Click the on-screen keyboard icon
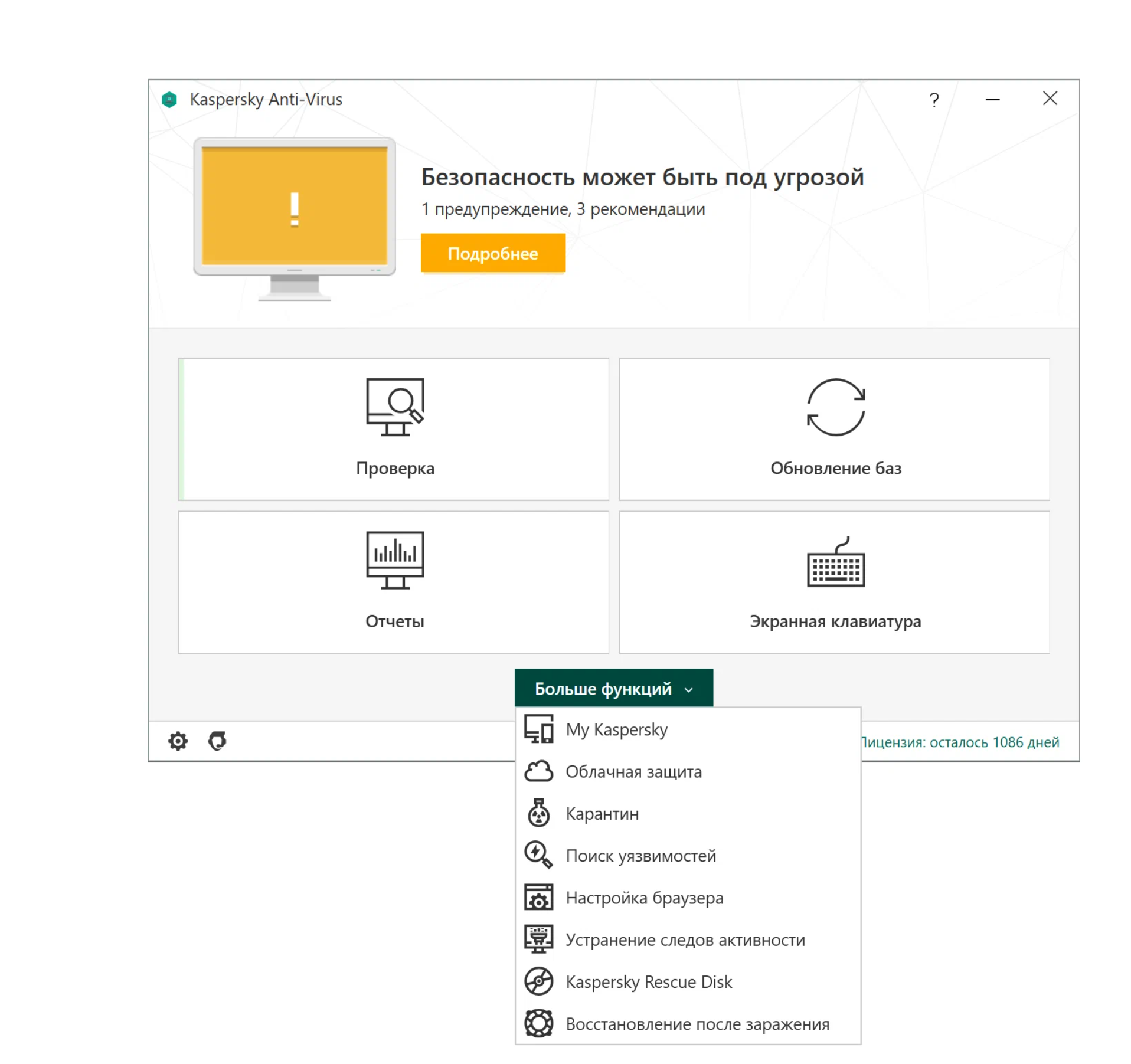This screenshot has width=1131, height=1064. pos(835,561)
